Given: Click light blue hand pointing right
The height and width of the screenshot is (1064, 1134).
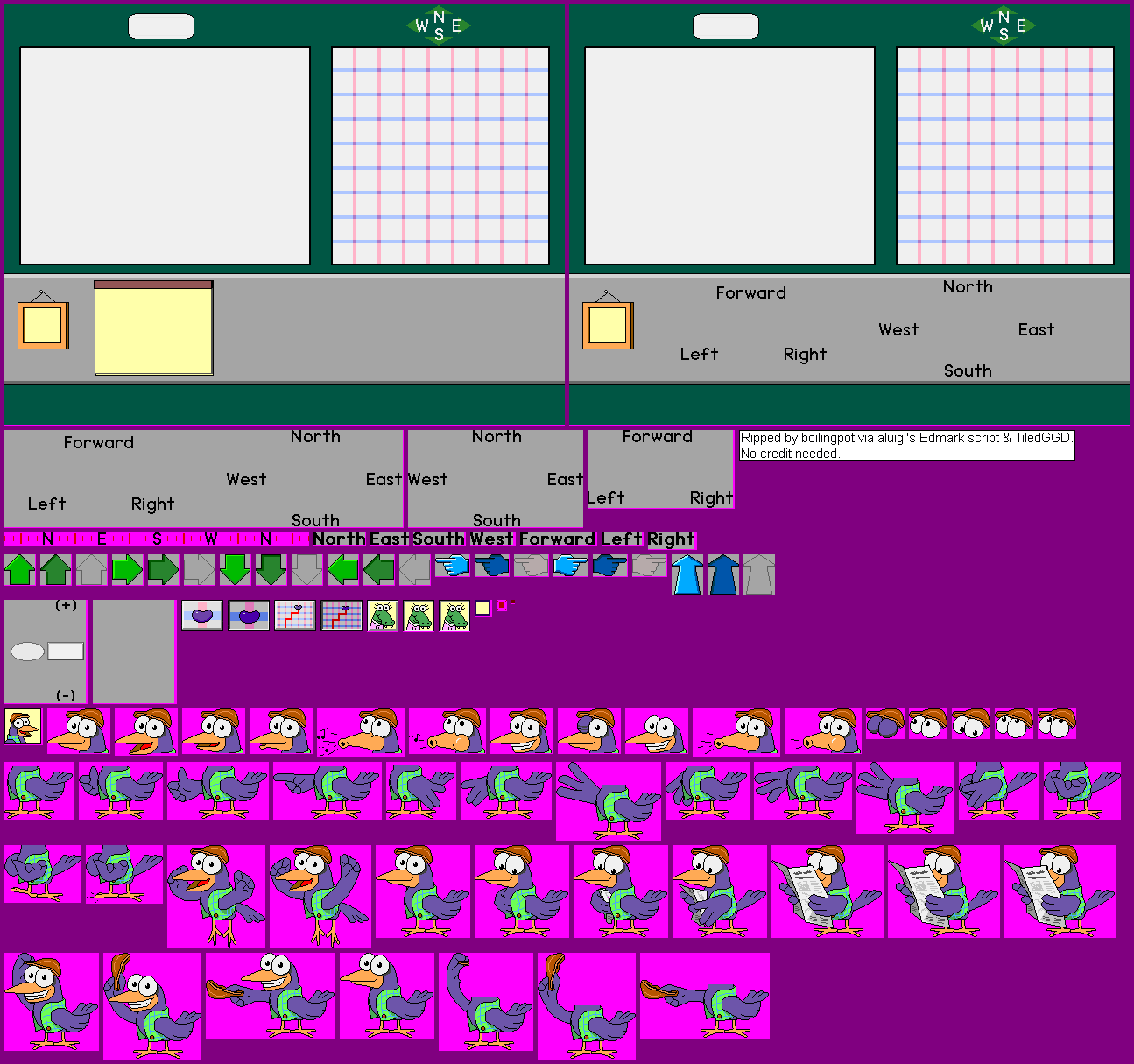Looking at the screenshot, I should click(570, 566).
